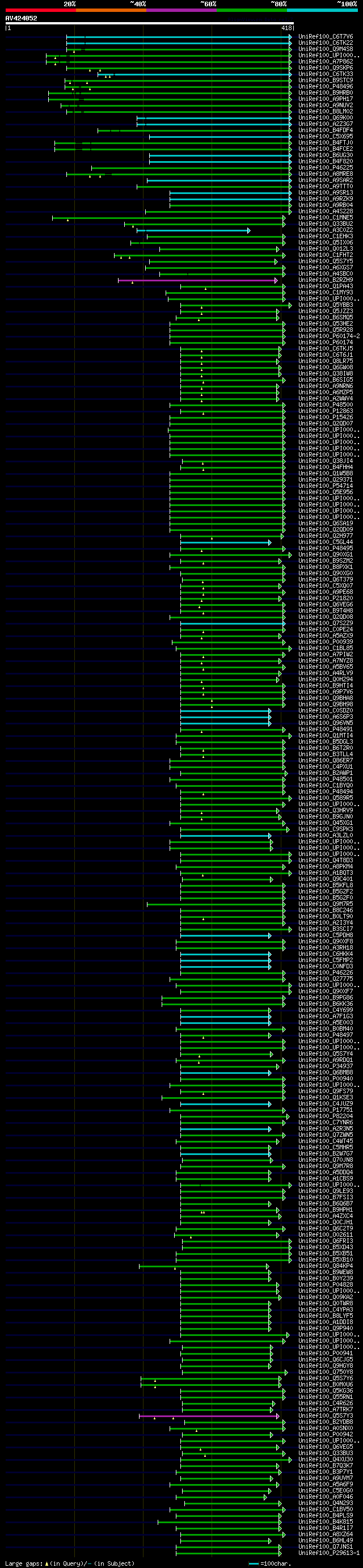Click the UniRef100_B6UG30 label
The image size is (363, 1568).
325,155
